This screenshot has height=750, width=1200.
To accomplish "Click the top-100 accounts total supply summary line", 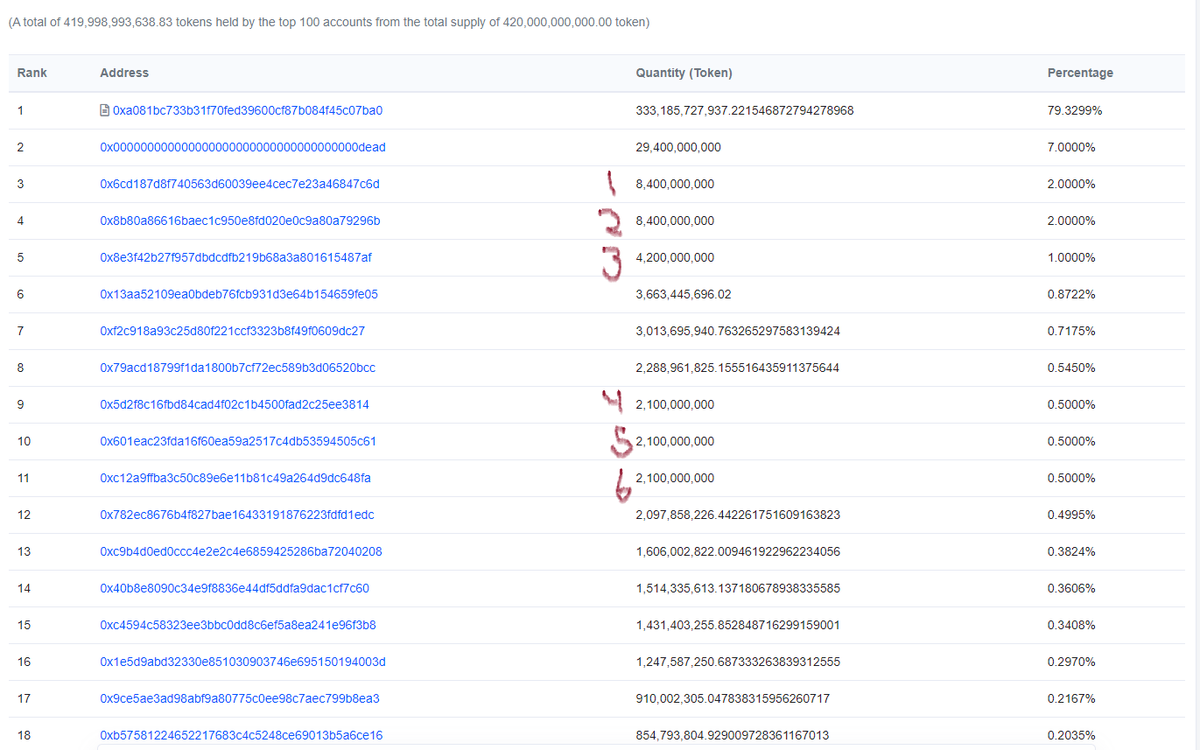I will 327,21.
